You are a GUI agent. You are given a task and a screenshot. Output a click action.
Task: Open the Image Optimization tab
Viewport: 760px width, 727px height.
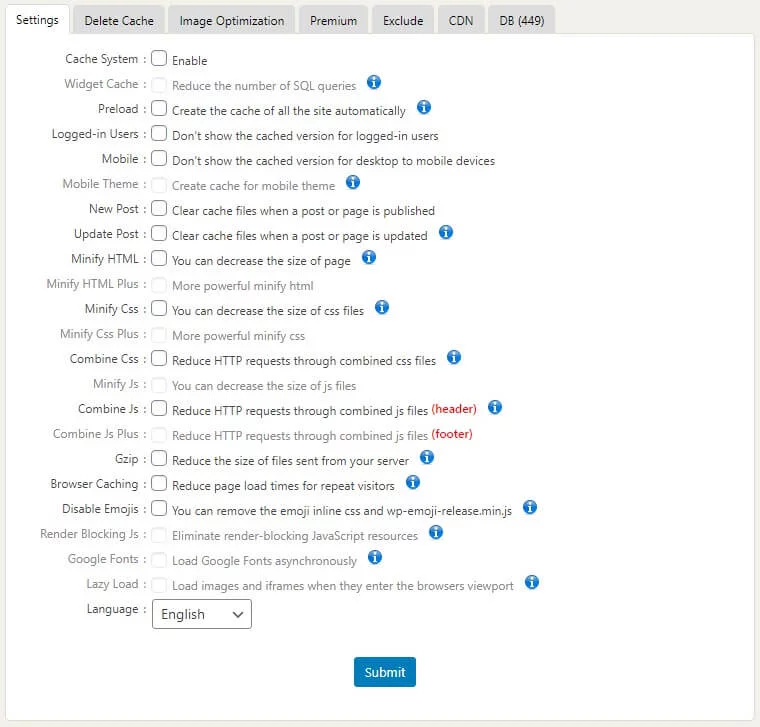231,20
